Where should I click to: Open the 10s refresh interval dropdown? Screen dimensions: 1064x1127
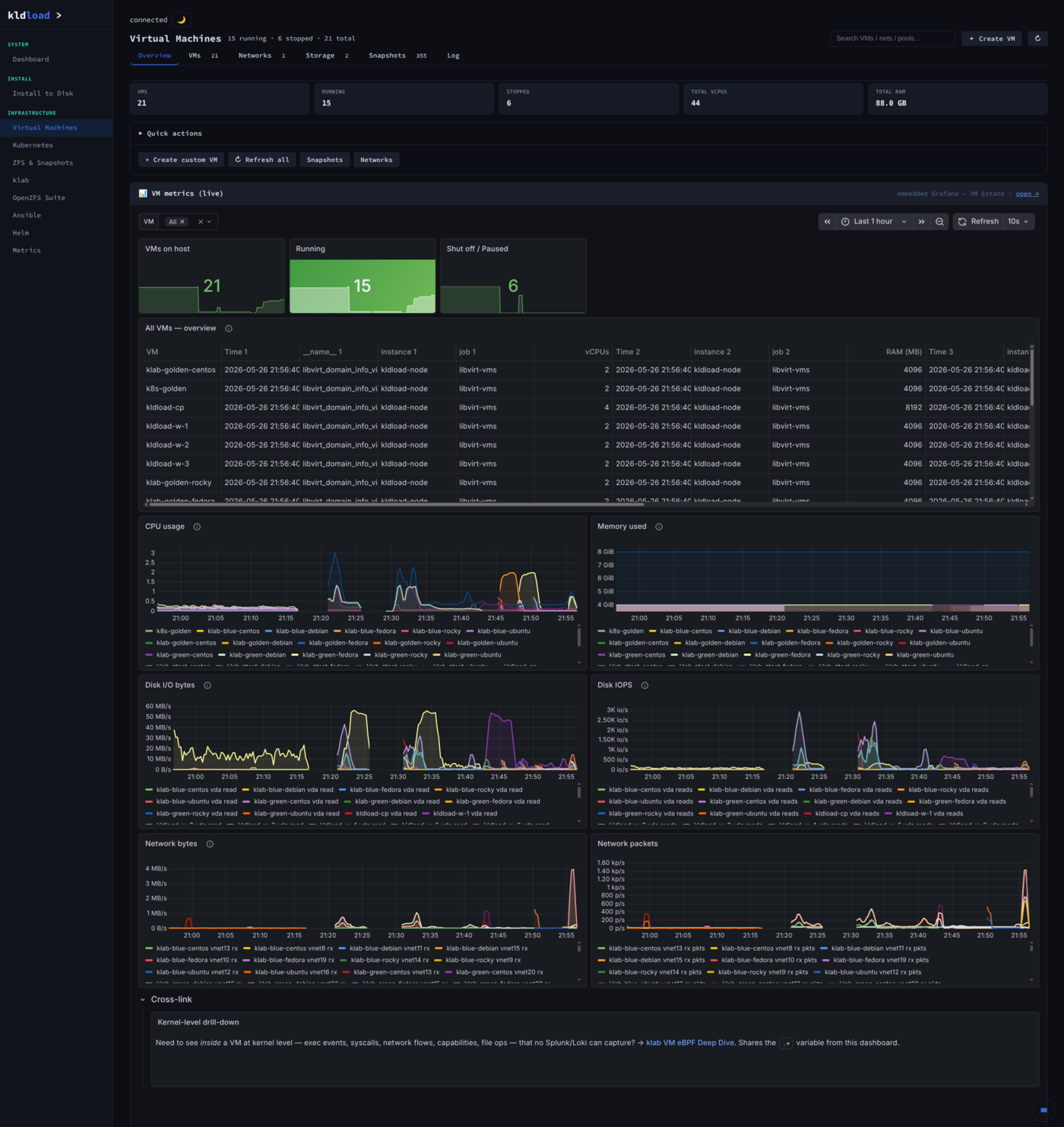[1018, 221]
